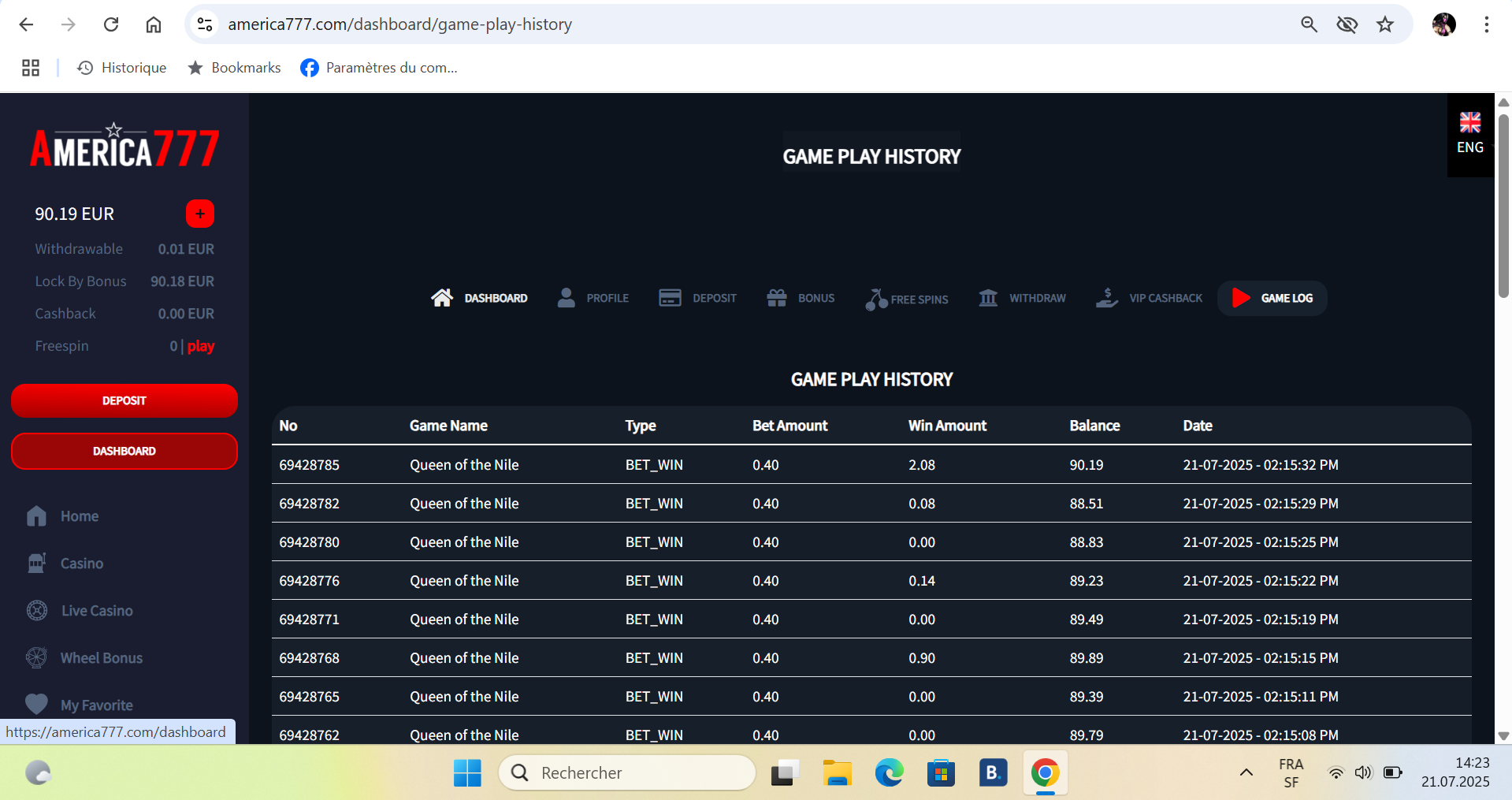Viewport: 1512px width, 800px height.
Task: Select game entry number 69428782
Action: pyautogui.click(x=309, y=504)
